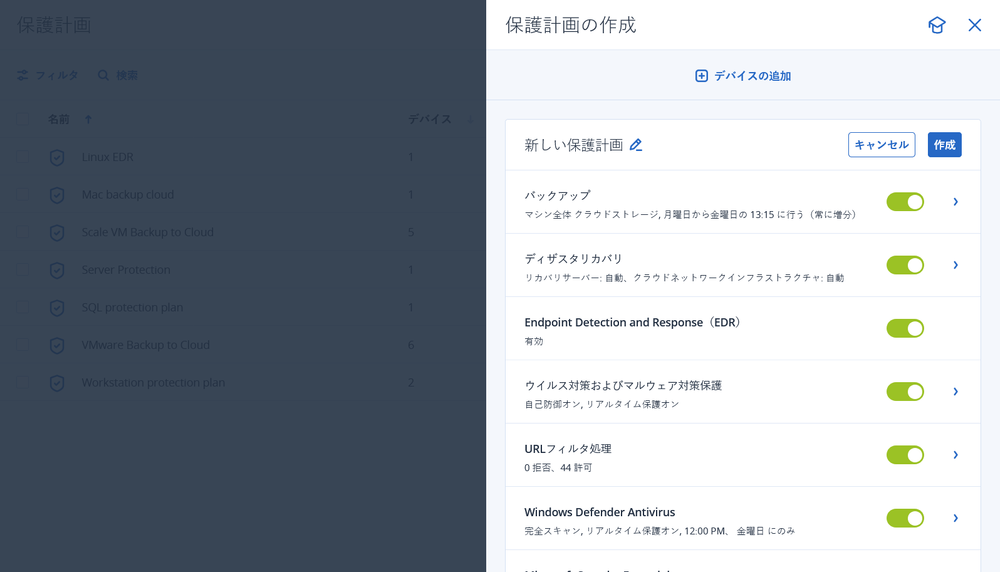
Task: Click Scale VM Backup to Cloud shield icon
Action: coord(57,233)
